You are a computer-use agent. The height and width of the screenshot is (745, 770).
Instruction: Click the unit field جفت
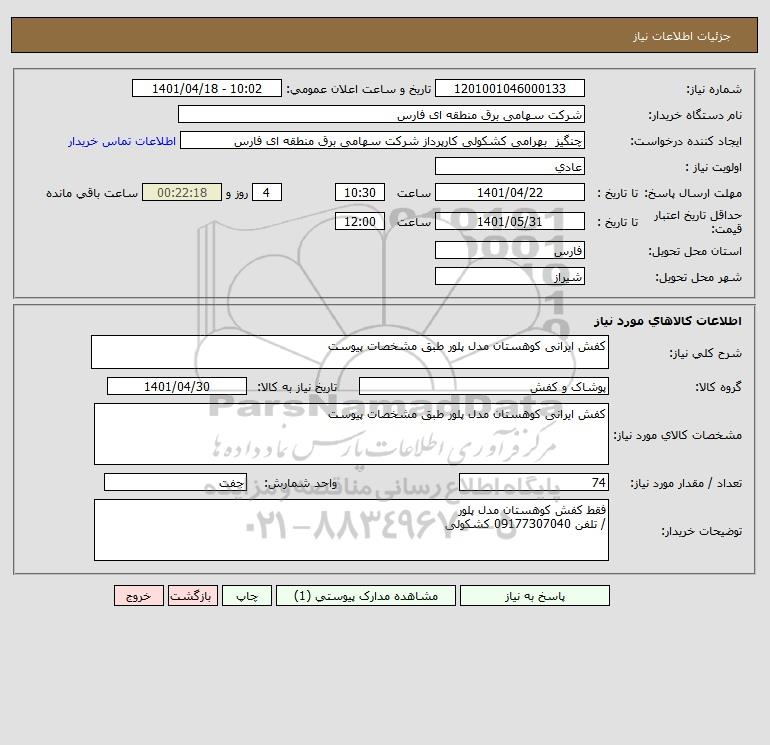point(175,482)
